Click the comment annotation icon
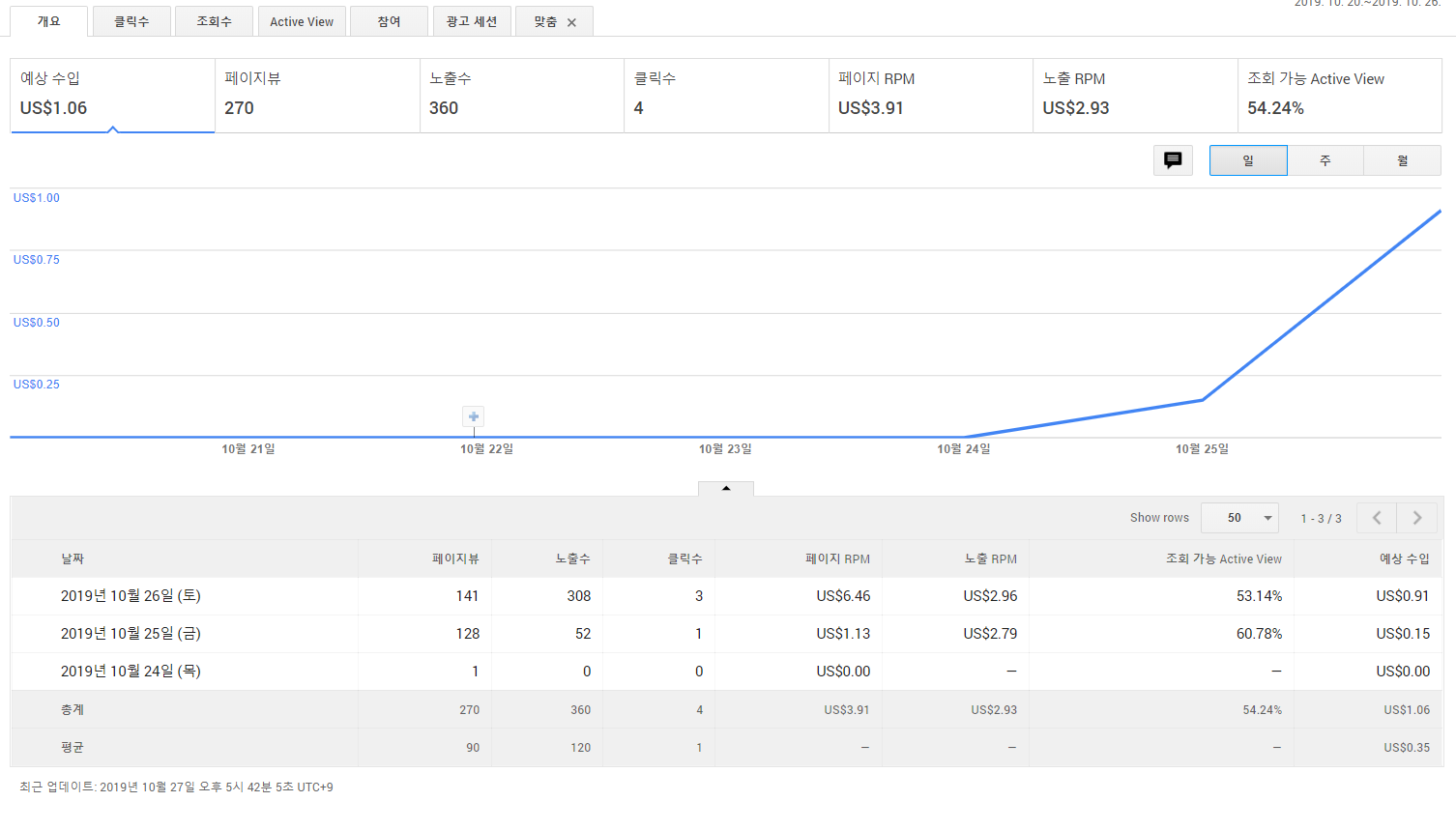This screenshot has width=1456, height=830. tap(1173, 160)
